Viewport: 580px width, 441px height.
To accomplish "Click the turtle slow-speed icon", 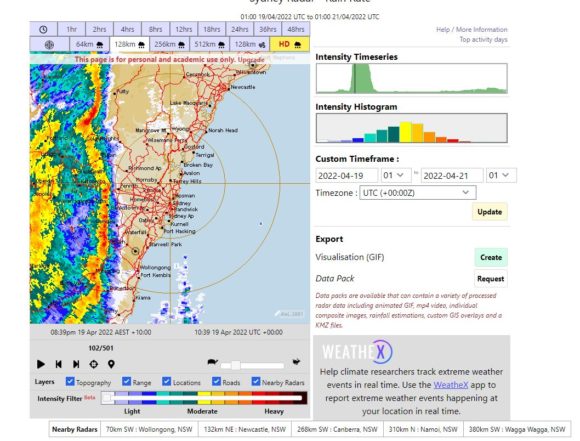I will point(212,362).
